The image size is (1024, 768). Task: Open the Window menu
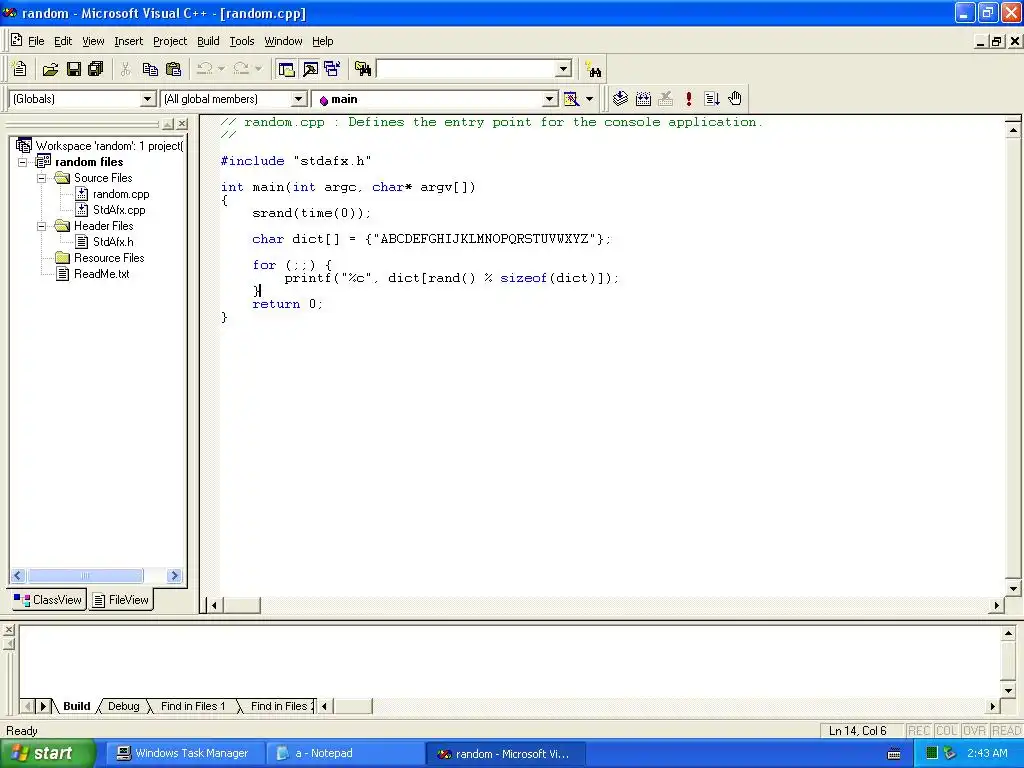283,41
